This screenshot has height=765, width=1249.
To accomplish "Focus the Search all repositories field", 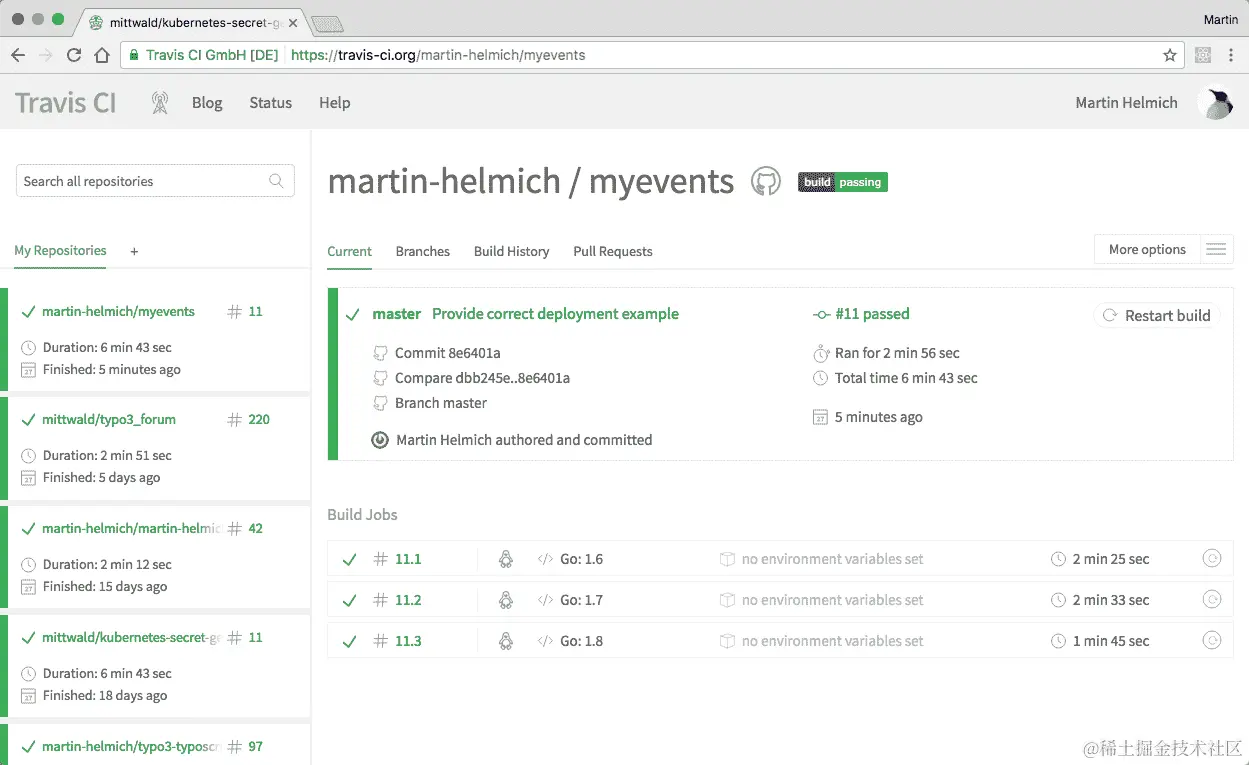I will 155,181.
